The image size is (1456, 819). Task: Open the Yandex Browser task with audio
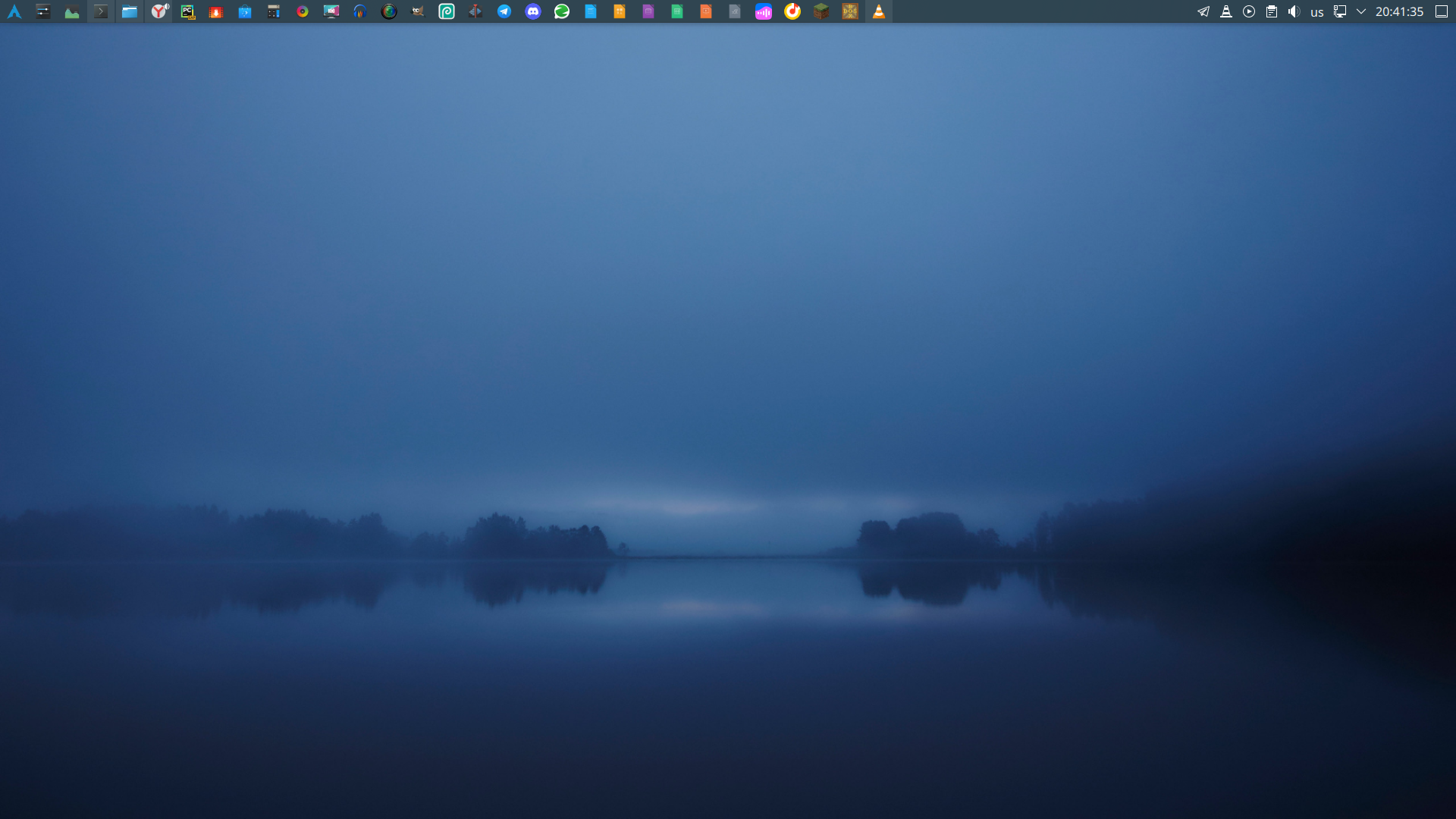pyautogui.click(x=158, y=11)
